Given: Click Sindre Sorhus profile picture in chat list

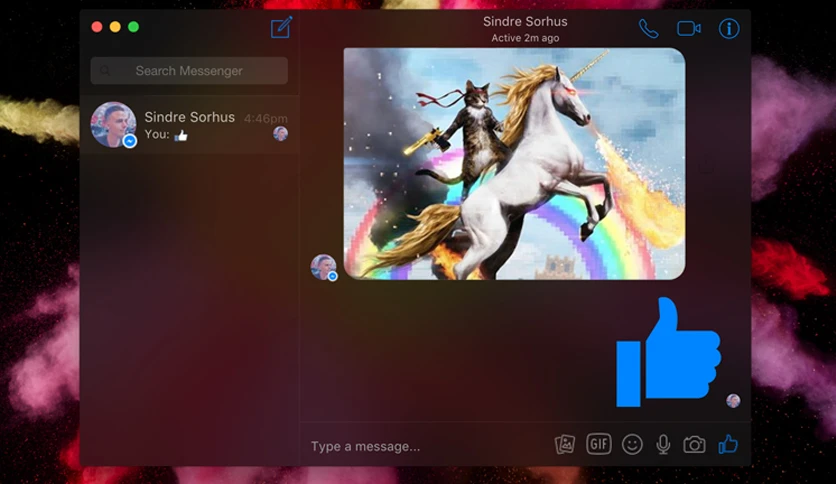Looking at the screenshot, I should [x=113, y=125].
